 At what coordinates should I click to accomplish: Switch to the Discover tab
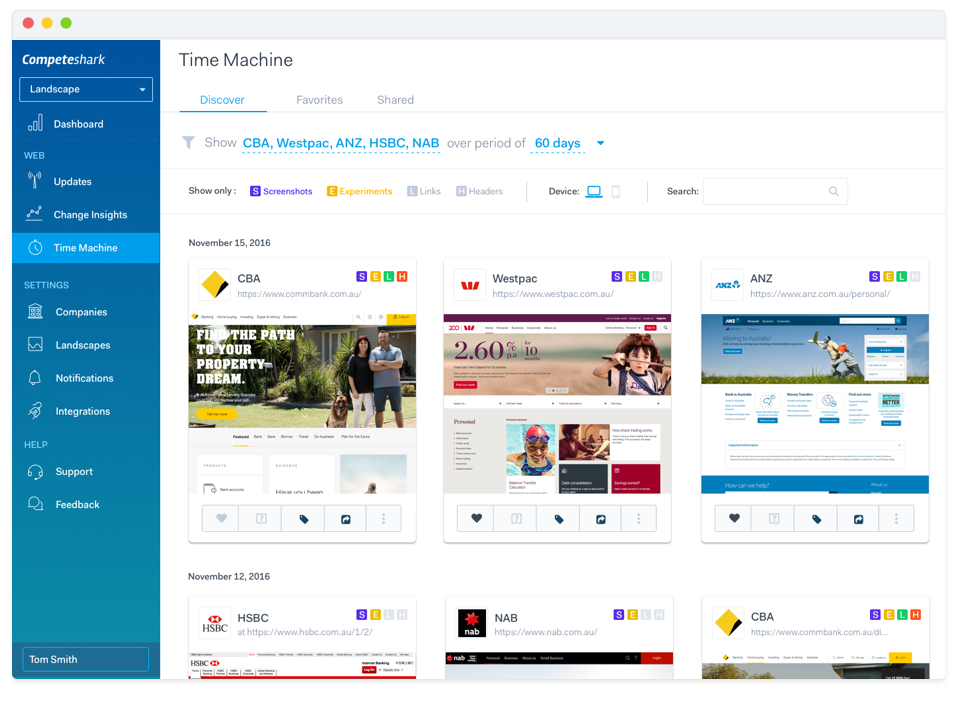point(222,100)
